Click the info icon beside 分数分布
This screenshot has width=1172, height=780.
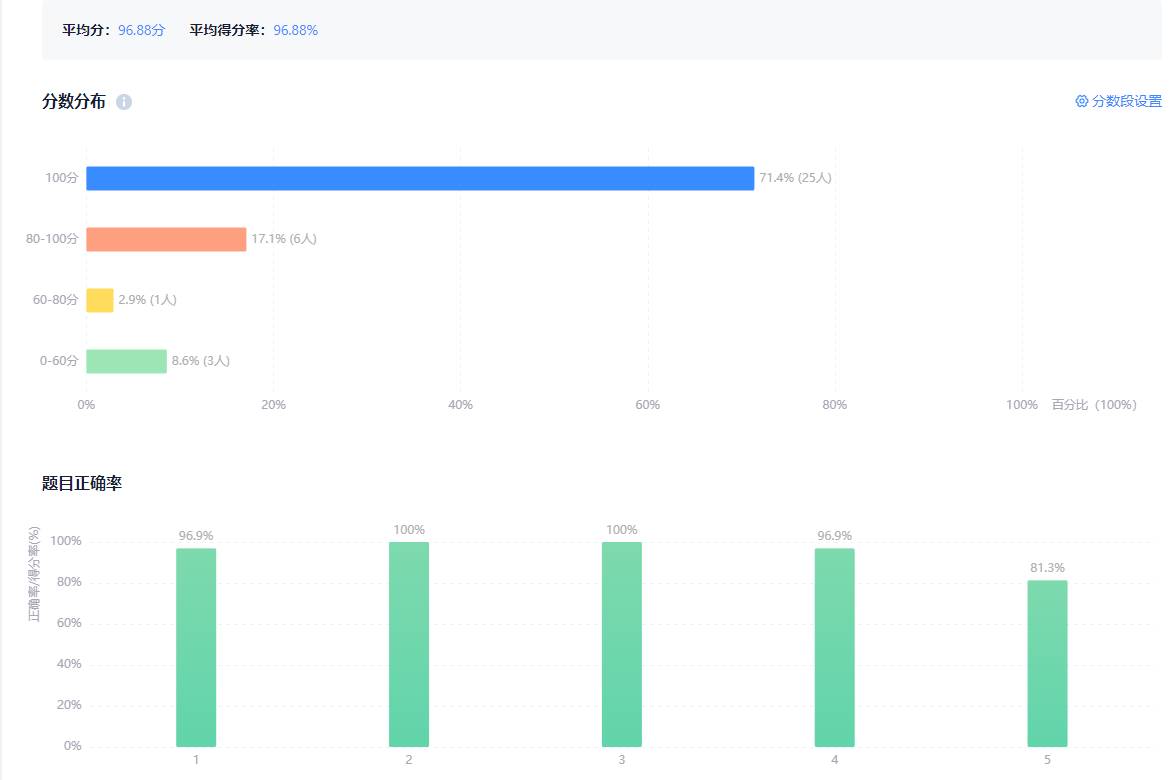pos(124,102)
